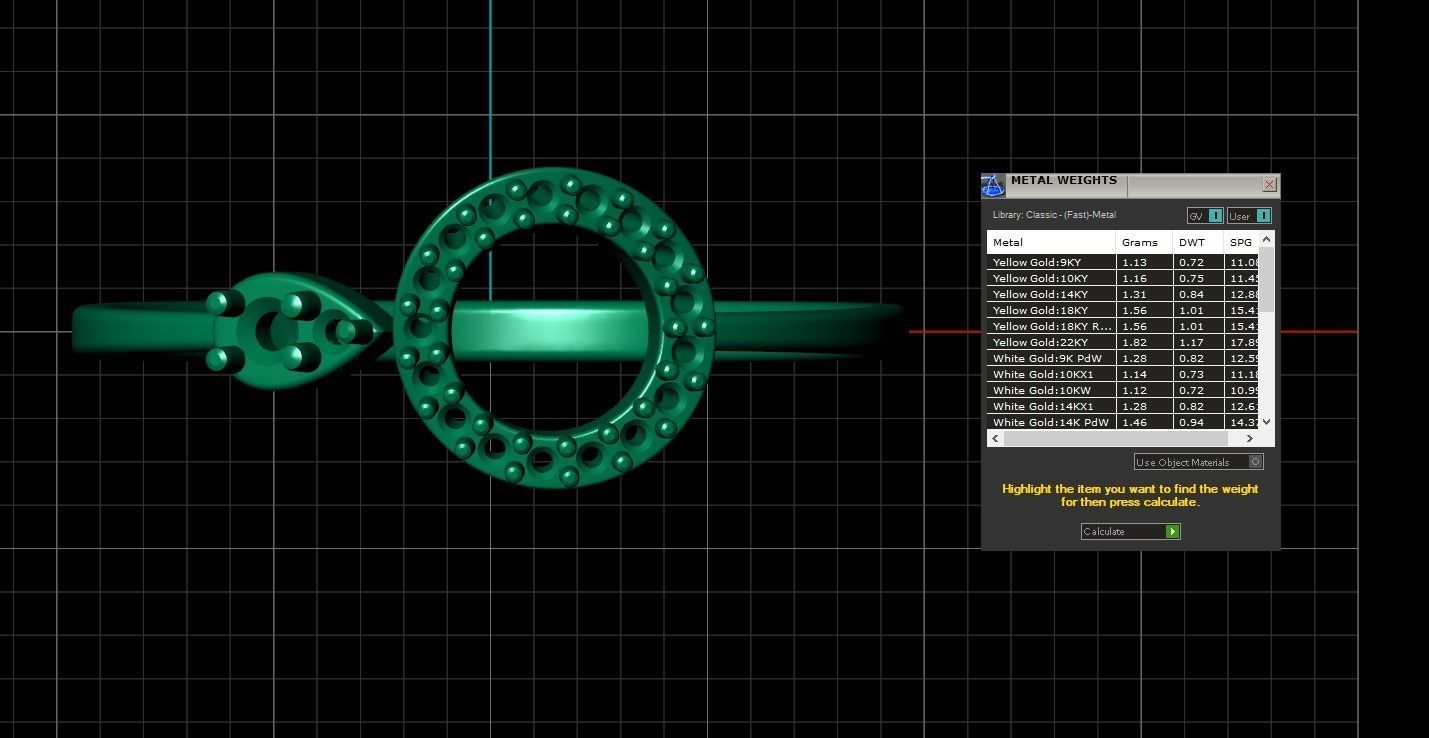Image resolution: width=1429 pixels, height=738 pixels.
Task: Click the 1.13 grams value for 9KY
Action: [1134, 262]
